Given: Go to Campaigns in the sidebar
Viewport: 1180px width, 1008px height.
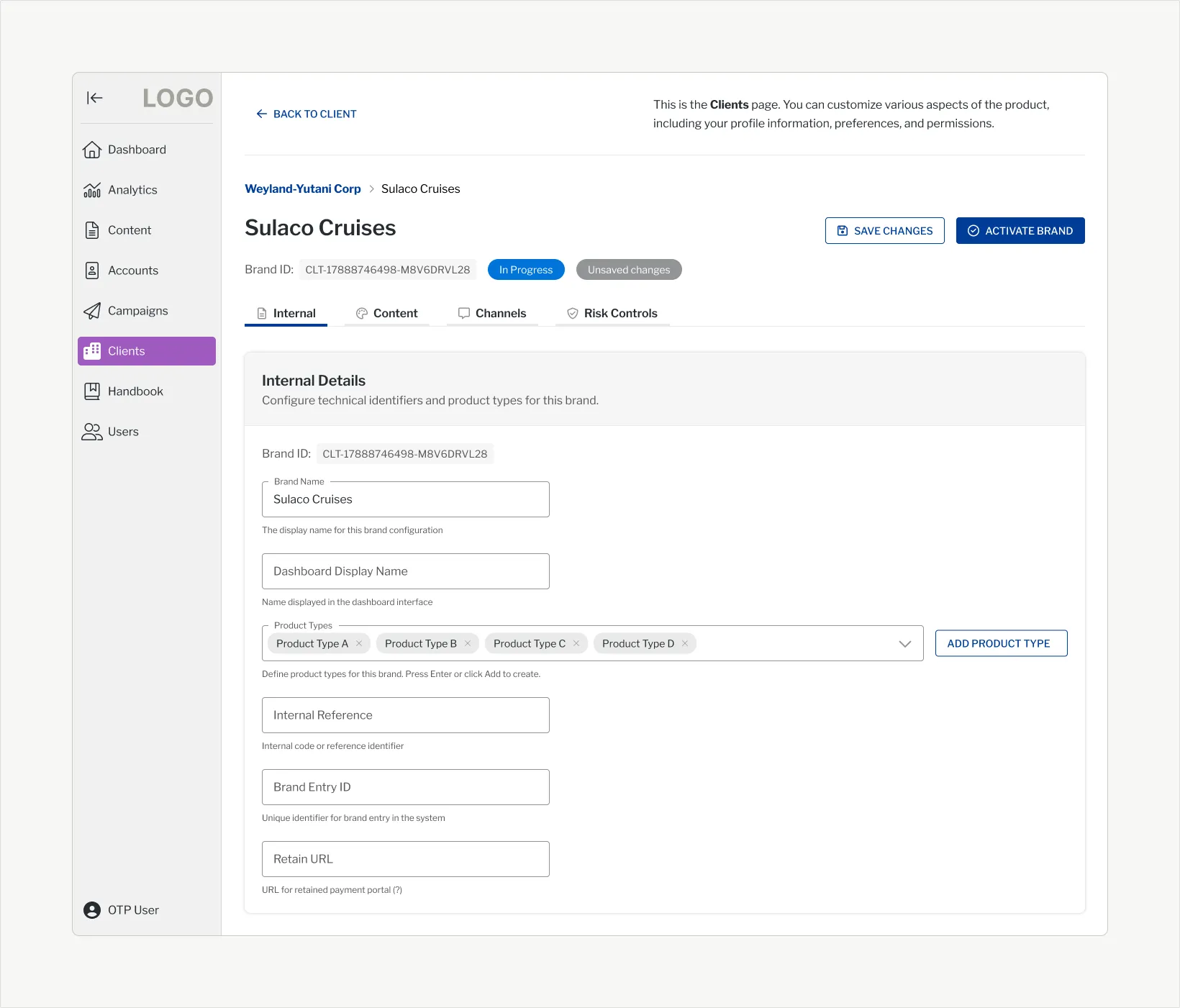Looking at the screenshot, I should pos(147,311).
